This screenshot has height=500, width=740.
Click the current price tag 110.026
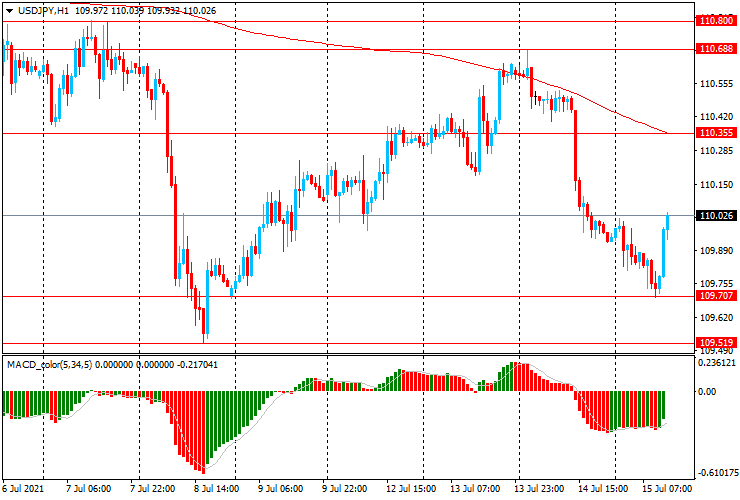pos(716,215)
